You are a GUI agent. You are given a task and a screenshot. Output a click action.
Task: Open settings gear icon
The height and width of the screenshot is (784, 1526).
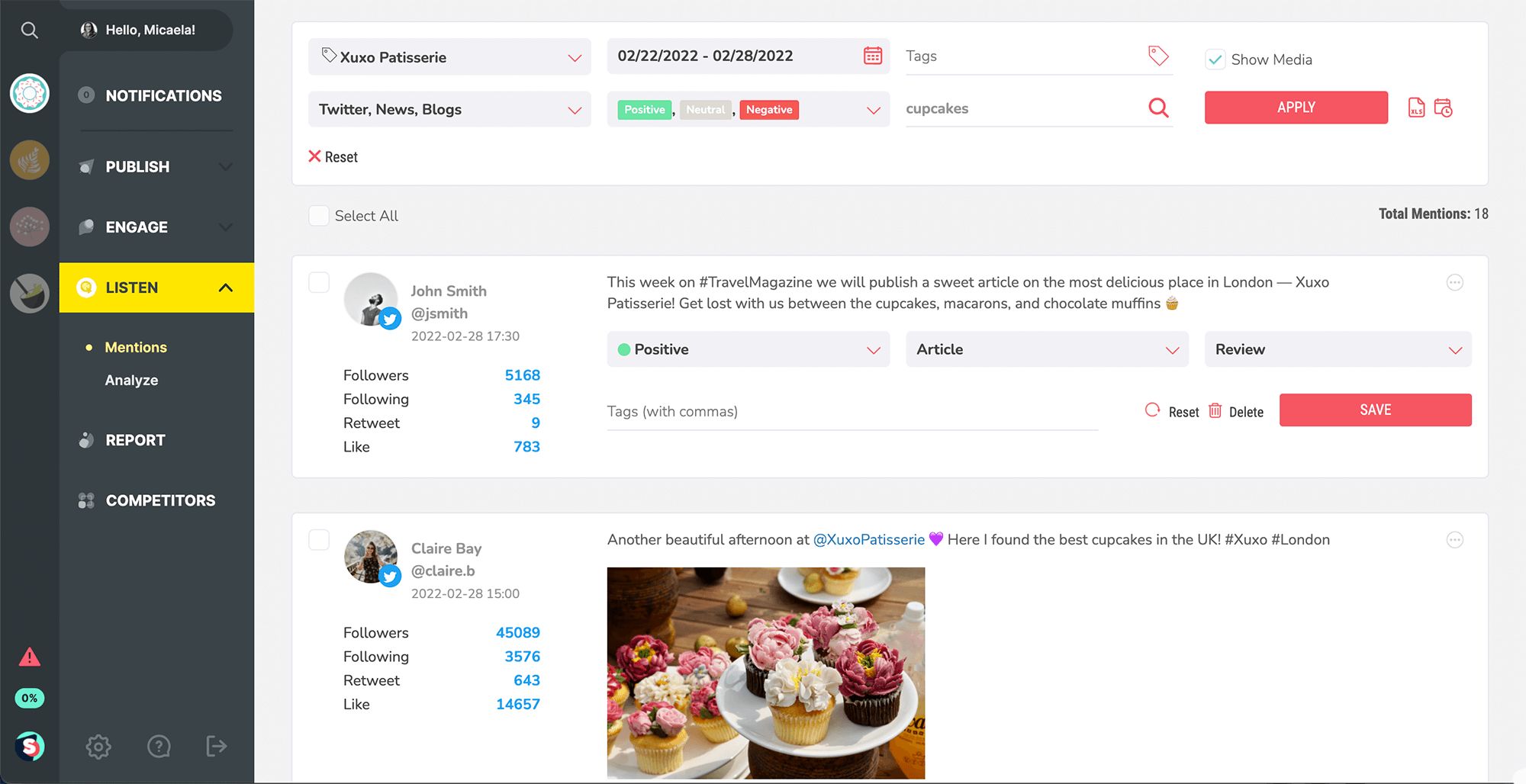click(98, 747)
